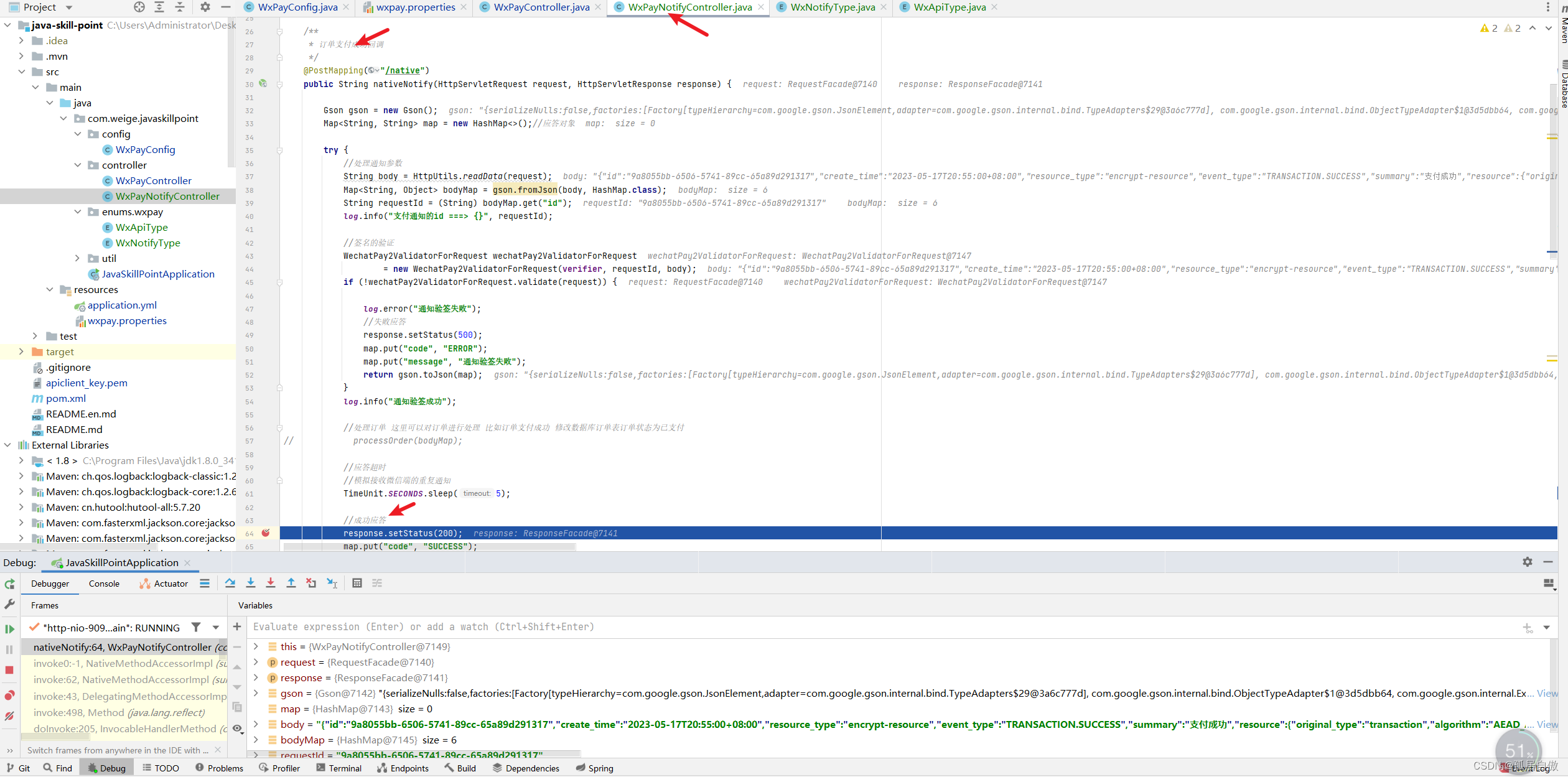The width and height of the screenshot is (1568, 777).
Task: Select the nativeNotify:64 stack frame
Action: click(x=124, y=647)
